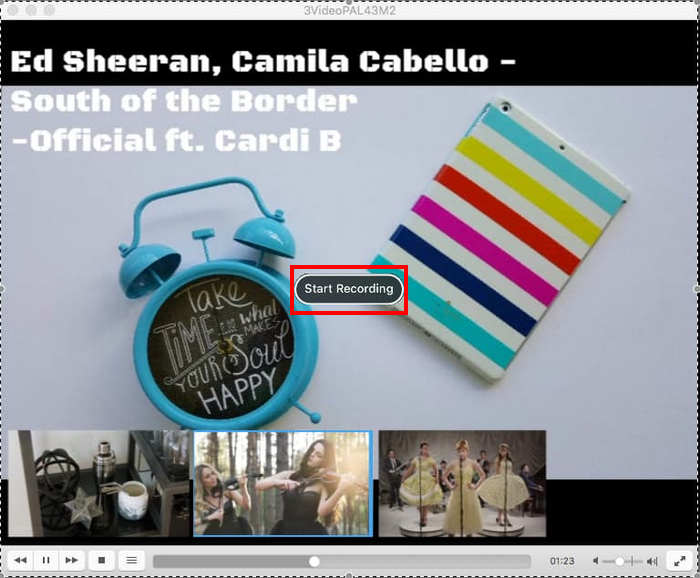
Task: Select the home decor shelf thumbnail
Action: pyautogui.click(x=99, y=483)
